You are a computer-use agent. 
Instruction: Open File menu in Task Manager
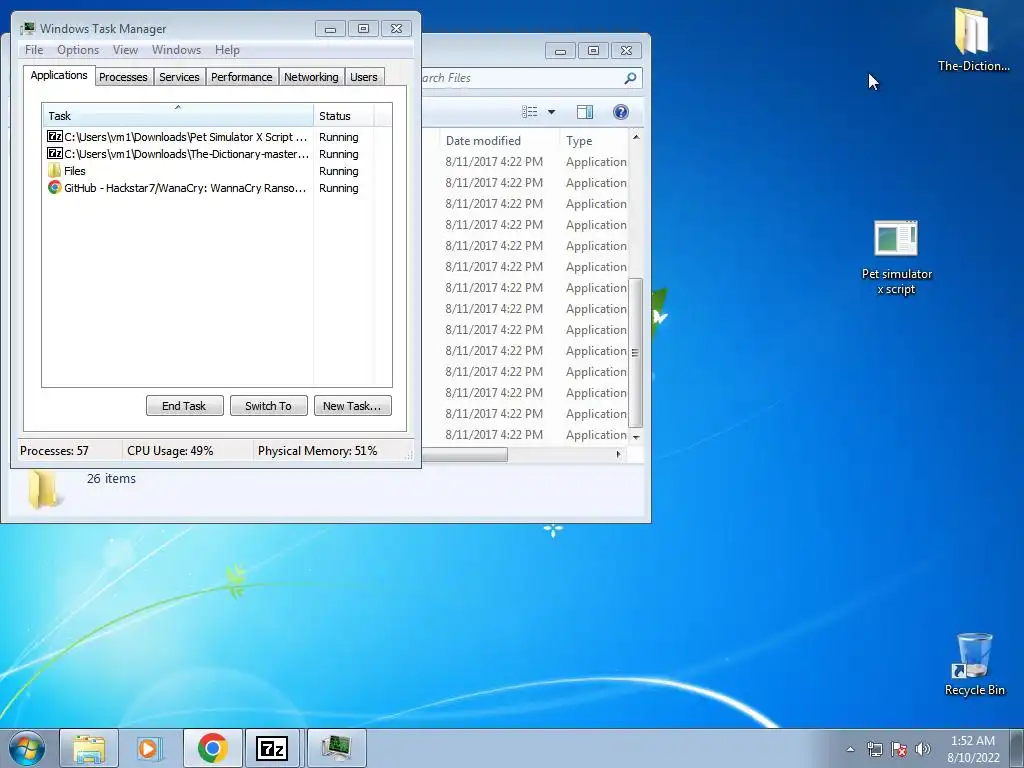click(x=34, y=50)
